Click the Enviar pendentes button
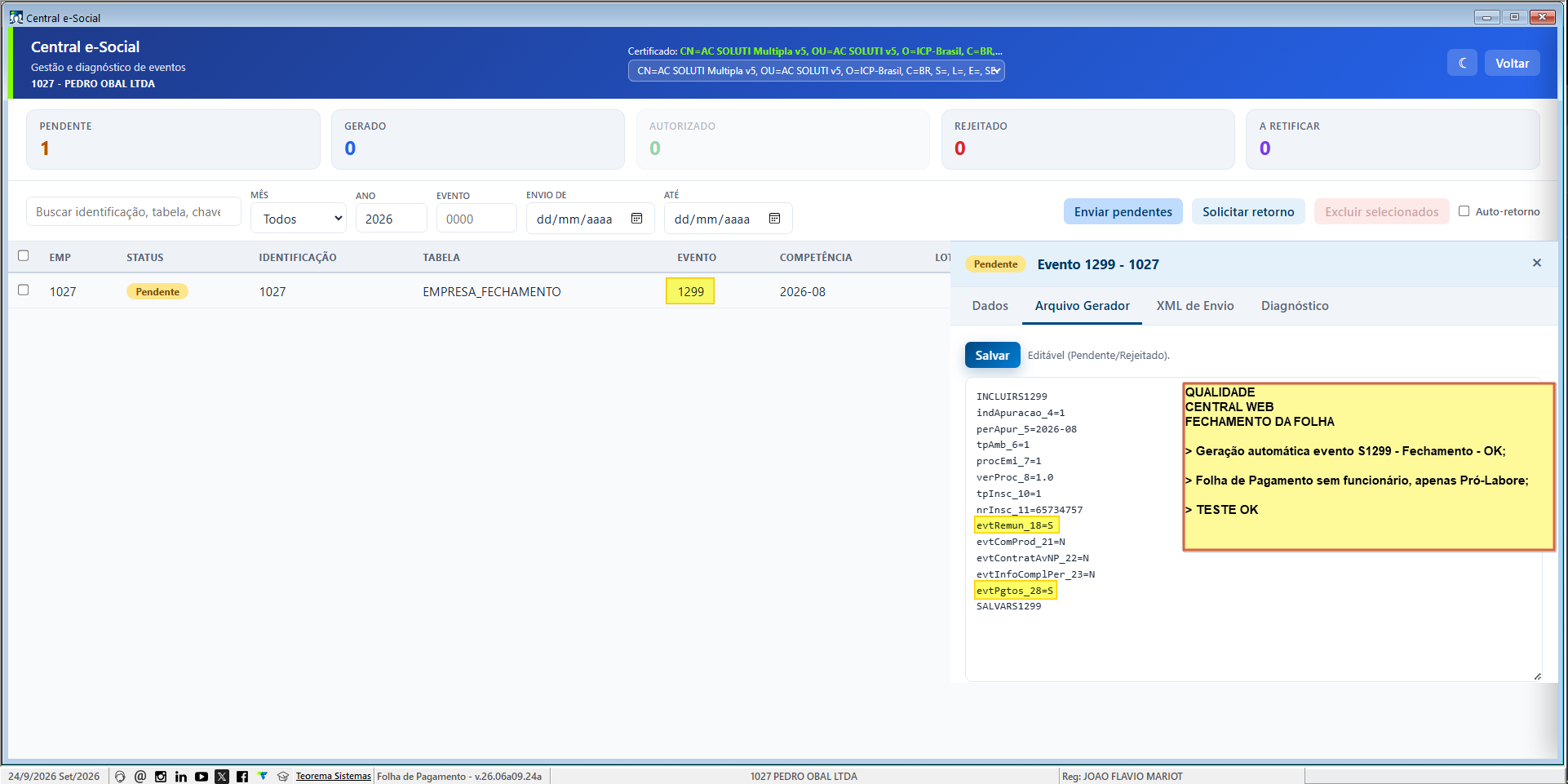Image resolution: width=1568 pixels, height=784 pixels. [x=1123, y=212]
